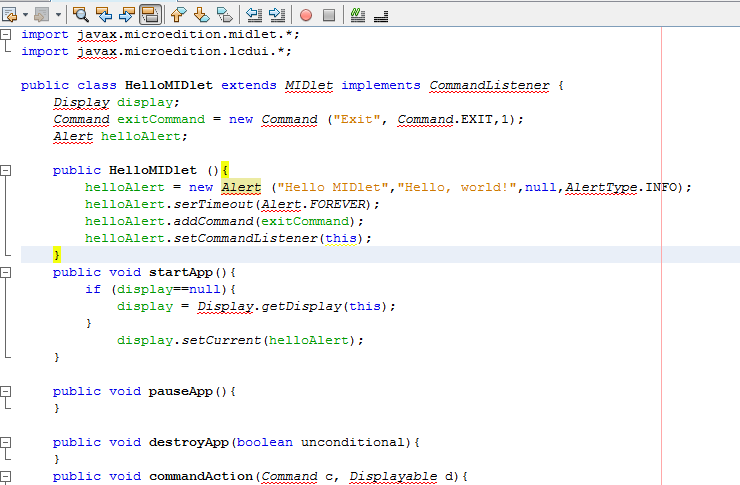This screenshot has height=485, width=740.
Task: Click the Shift Line Right icon
Action: click(277, 15)
